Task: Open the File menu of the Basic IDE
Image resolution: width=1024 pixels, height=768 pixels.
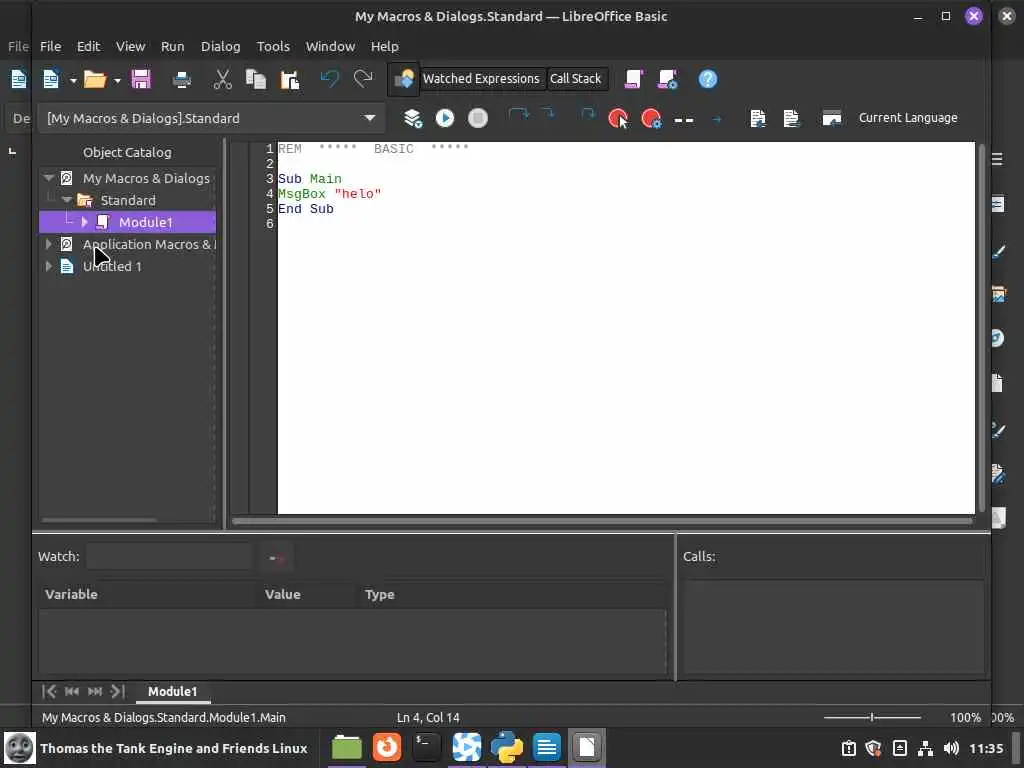Action: [50, 46]
